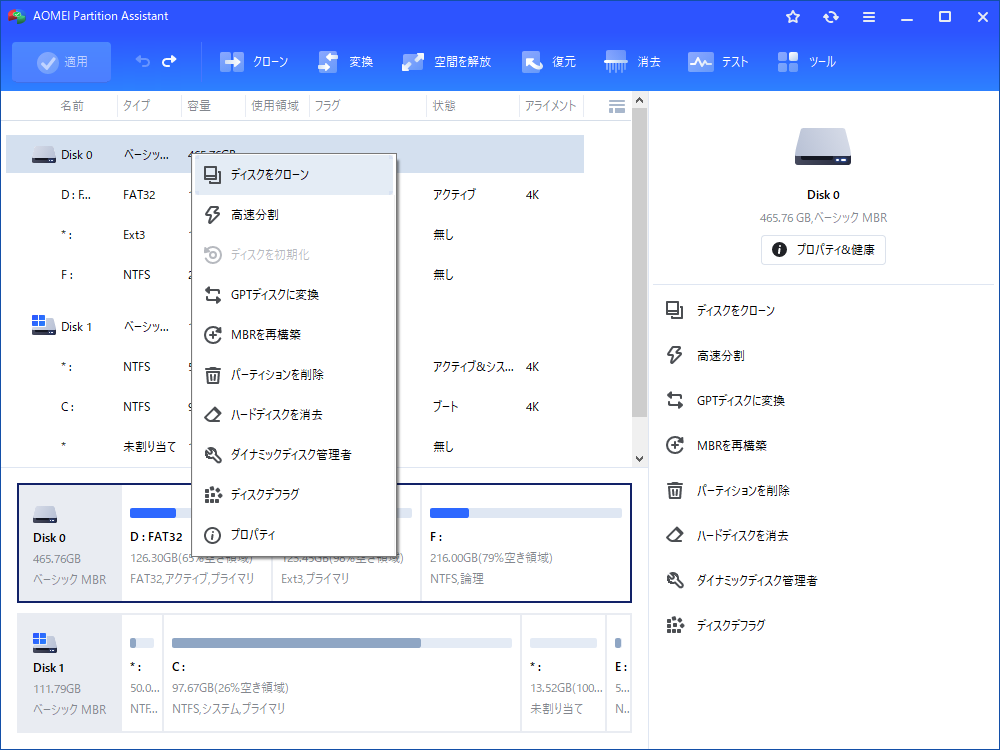The height and width of the screenshot is (750, 1000).
Task: Click the star icon in the title bar
Action: (x=792, y=16)
